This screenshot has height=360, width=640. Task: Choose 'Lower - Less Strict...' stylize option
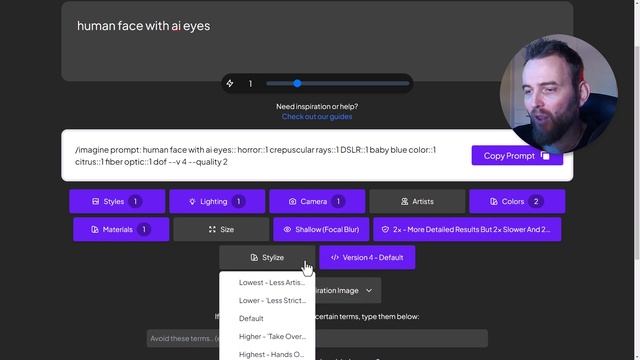[x=267, y=300]
